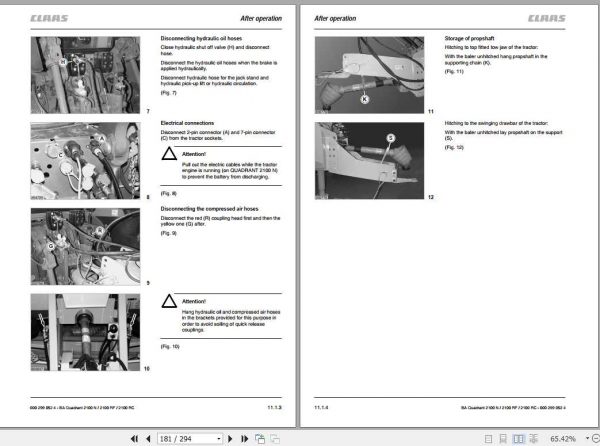Click the Attention text about hanging hoses
This screenshot has height=446, width=600.
(x=231, y=321)
